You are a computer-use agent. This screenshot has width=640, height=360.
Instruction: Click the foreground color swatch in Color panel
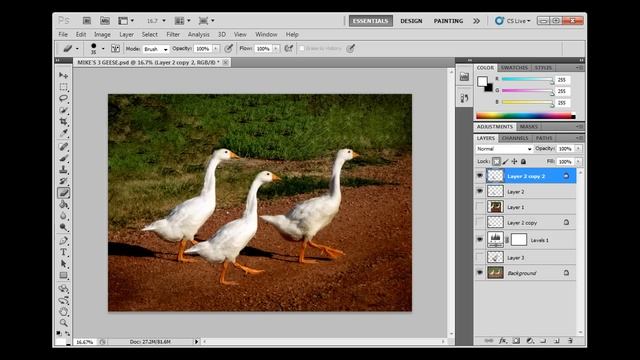tap(482, 81)
